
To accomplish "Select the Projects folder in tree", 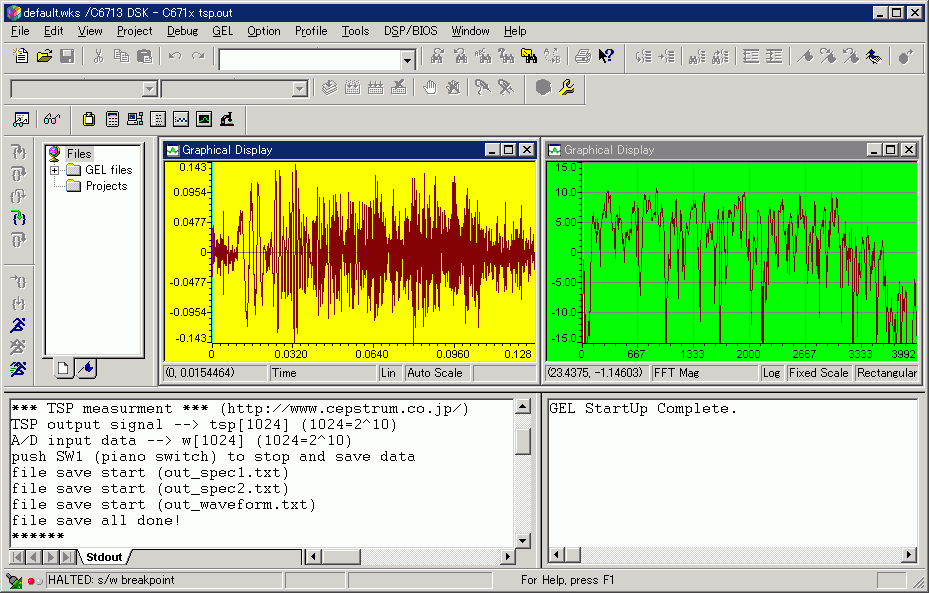I will [106, 186].
